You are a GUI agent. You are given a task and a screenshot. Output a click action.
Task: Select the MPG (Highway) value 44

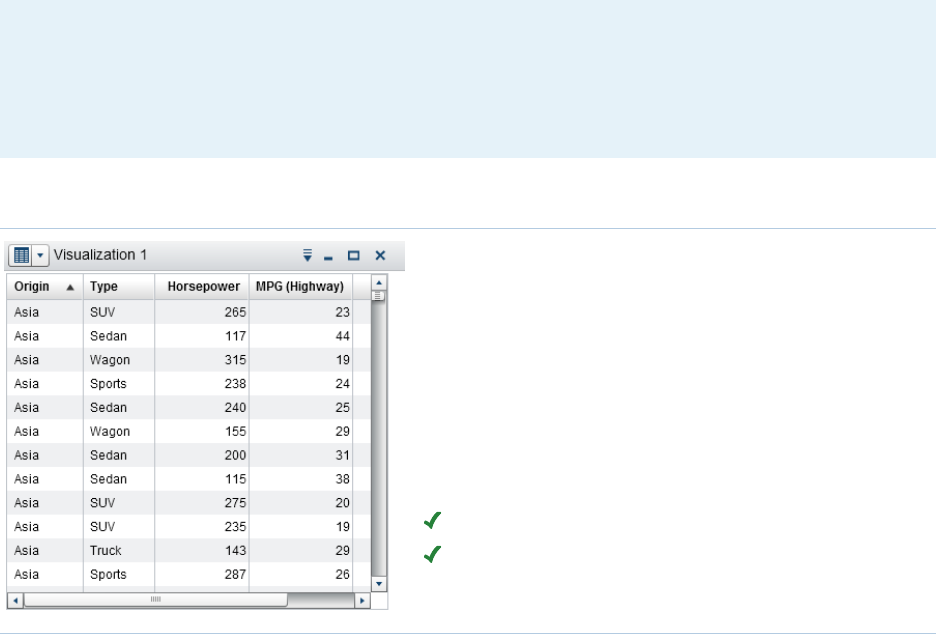(343, 336)
